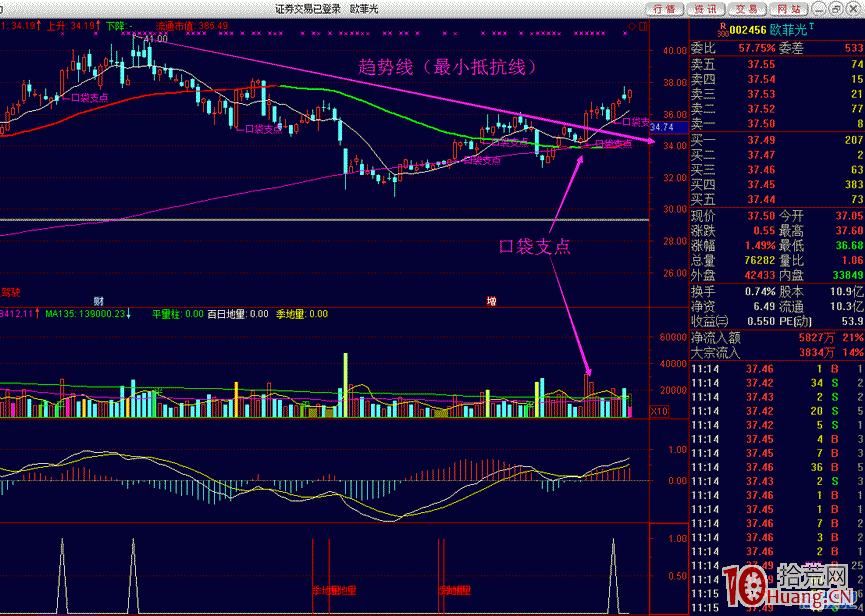Click the 流通市值 385.49 label in the chart header

click(x=192, y=26)
